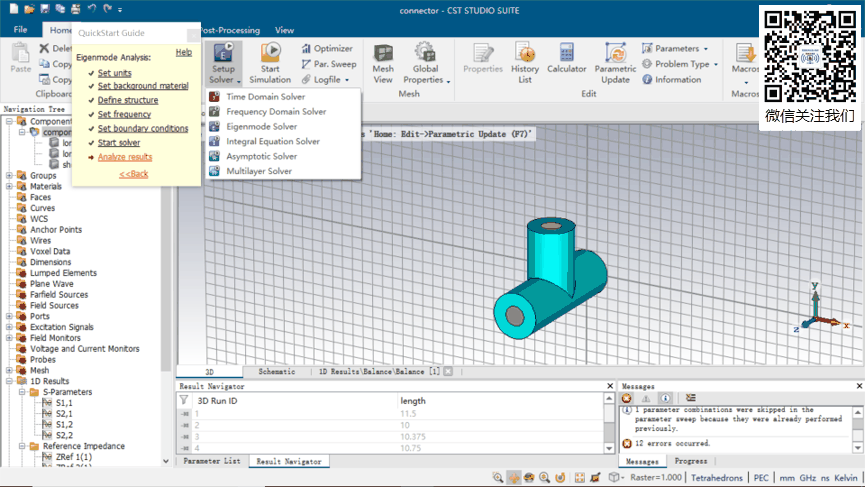This screenshot has height=487, width=865.
Task: Choose Time Domain Solver menu entry
Action: point(265,97)
